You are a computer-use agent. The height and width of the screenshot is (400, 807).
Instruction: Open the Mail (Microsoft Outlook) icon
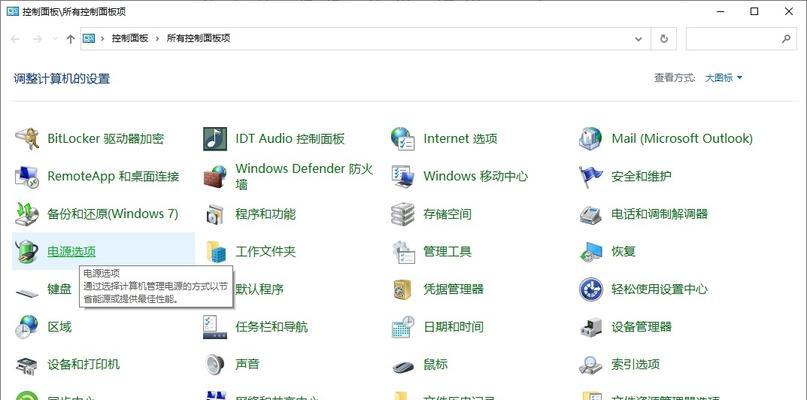point(590,138)
